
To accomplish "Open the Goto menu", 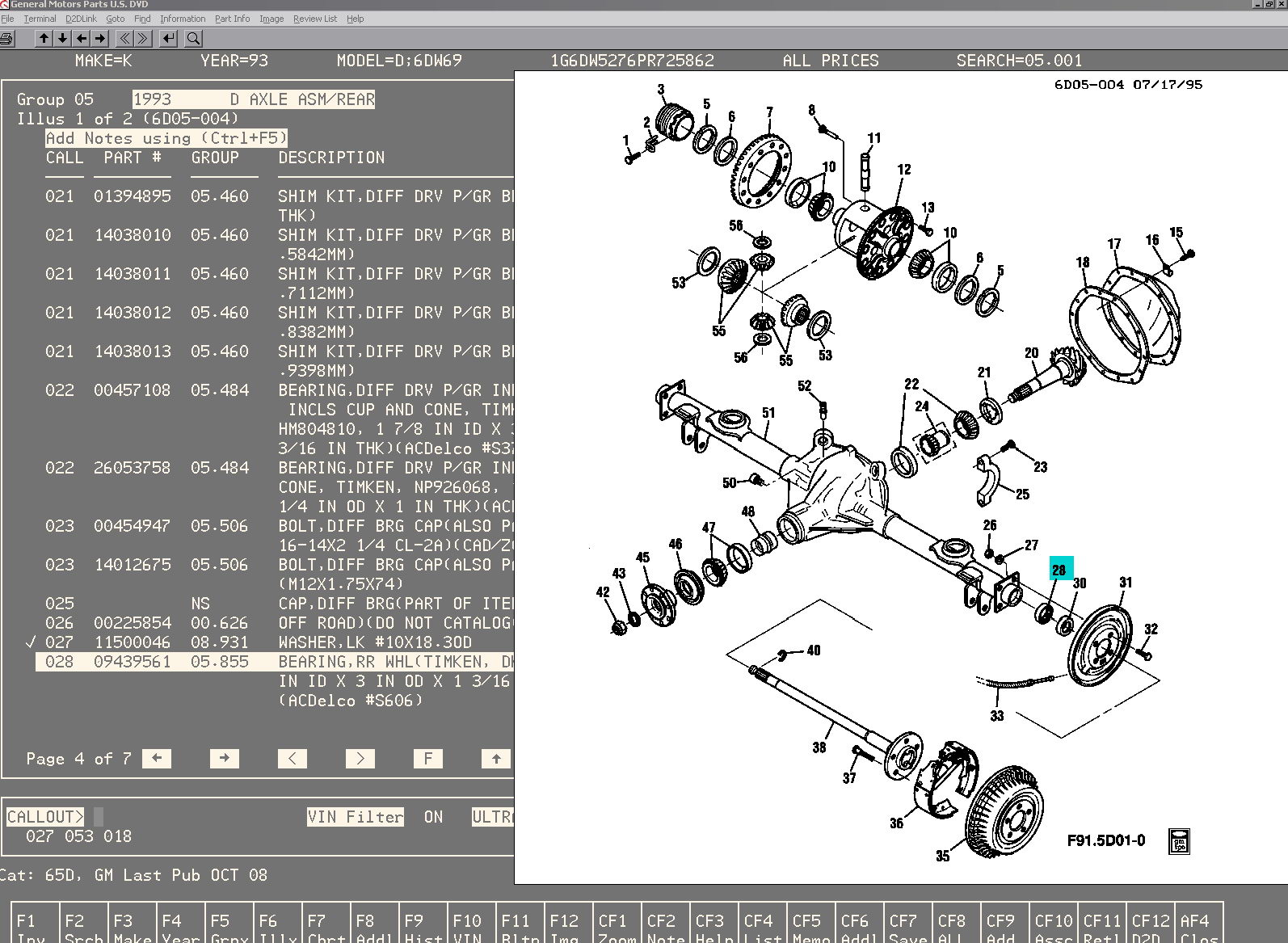I will 116,19.
